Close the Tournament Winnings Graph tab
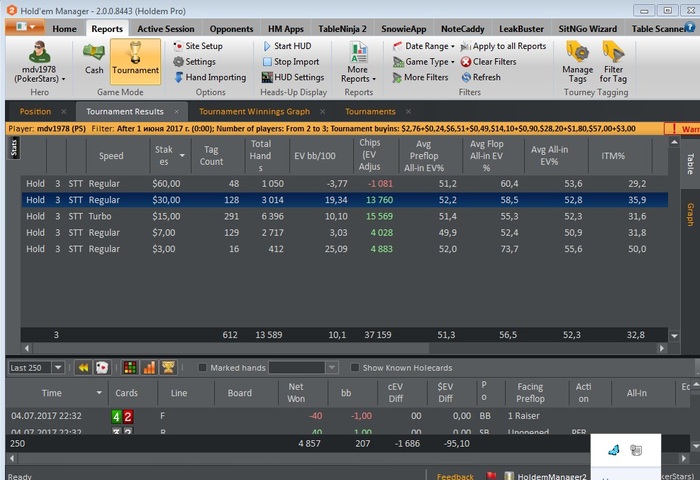The image size is (700, 480). [x=323, y=112]
